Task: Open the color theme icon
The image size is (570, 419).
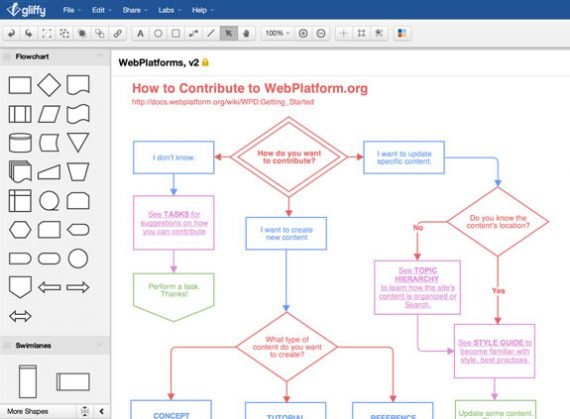Action: point(402,33)
